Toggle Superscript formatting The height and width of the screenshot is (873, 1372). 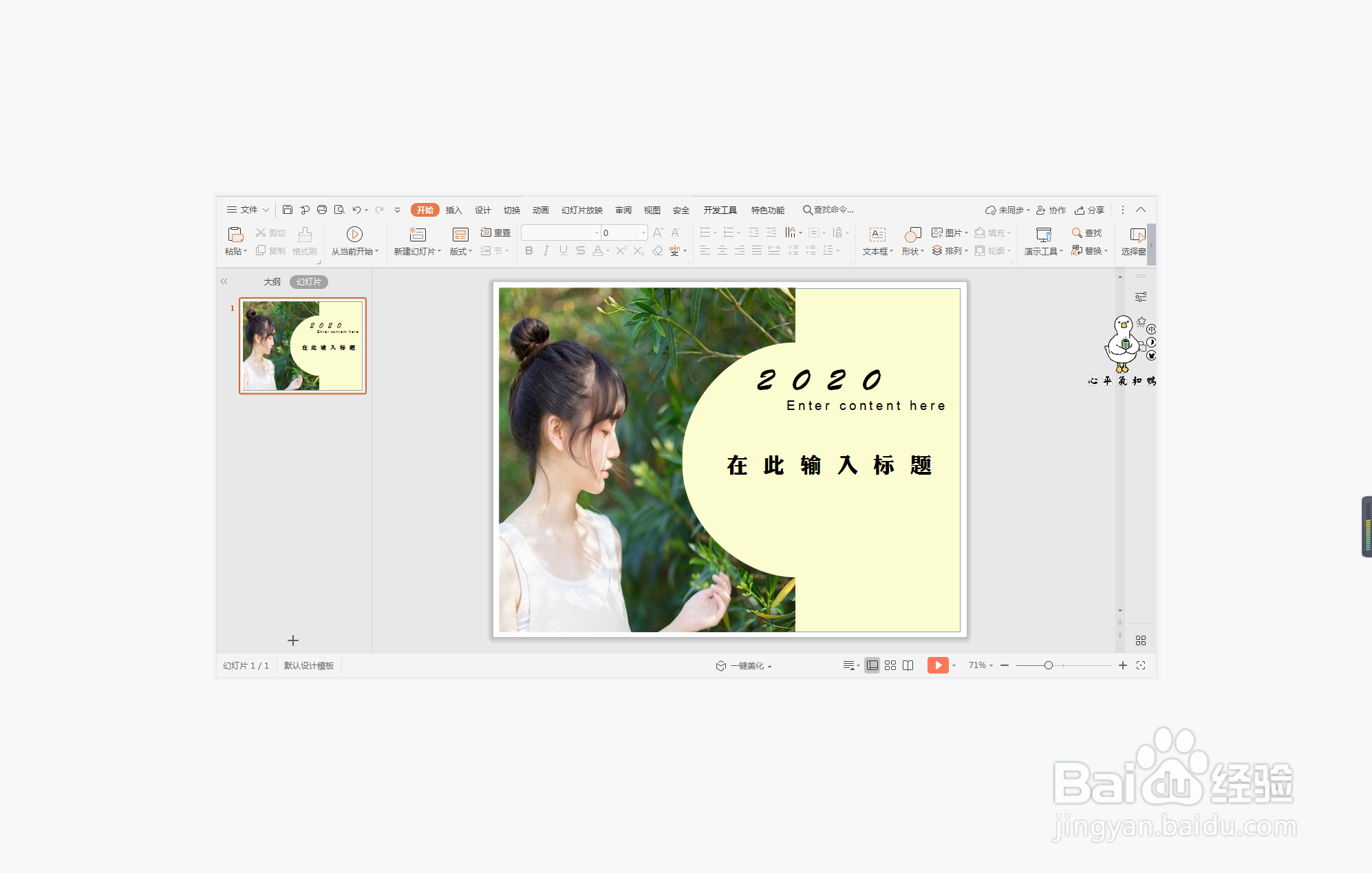tap(621, 250)
